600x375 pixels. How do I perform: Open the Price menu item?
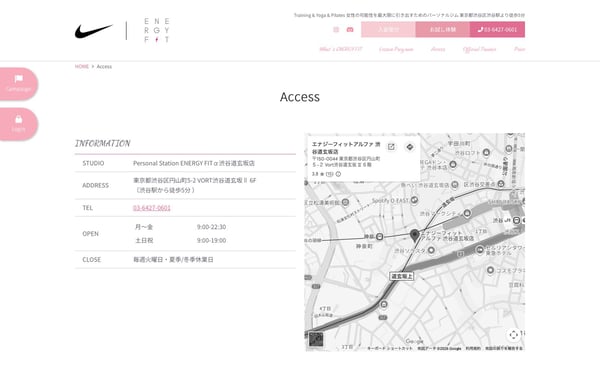pyautogui.click(x=519, y=49)
